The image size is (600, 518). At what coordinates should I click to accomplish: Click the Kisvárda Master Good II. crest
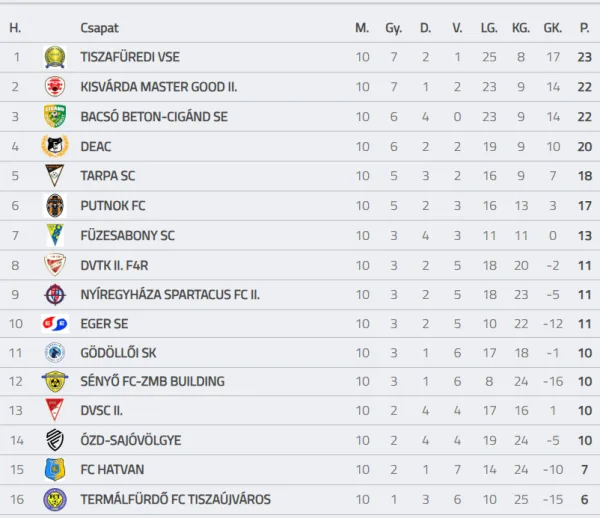(x=54, y=87)
